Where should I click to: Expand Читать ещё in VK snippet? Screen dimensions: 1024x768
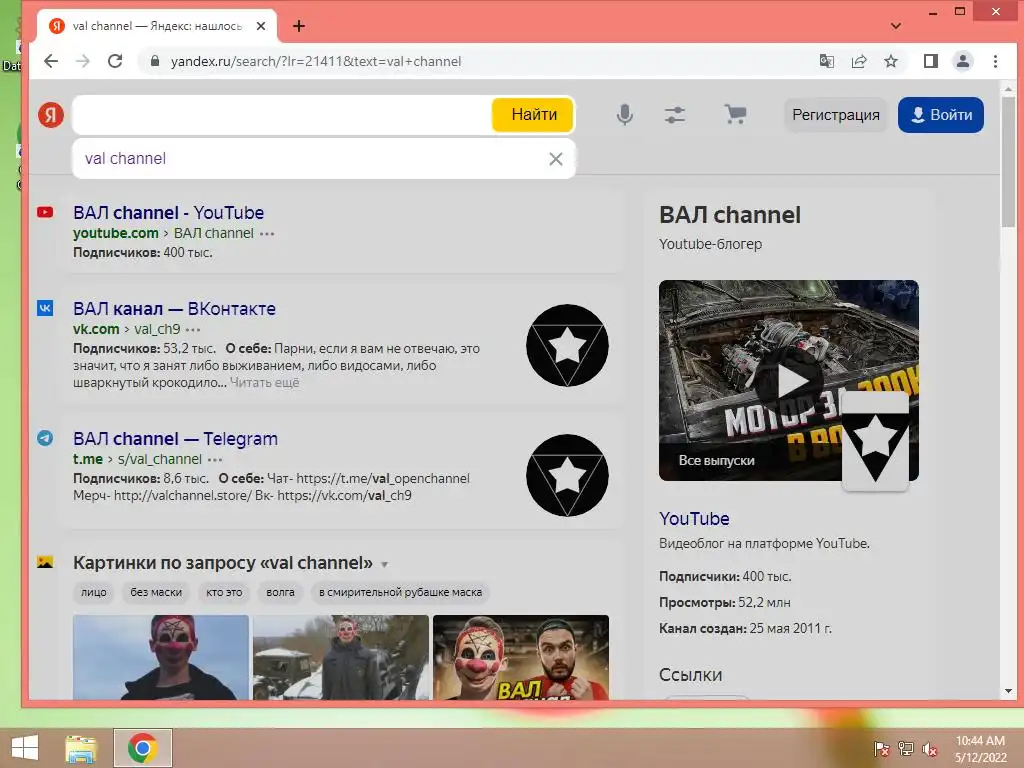(264, 383)
